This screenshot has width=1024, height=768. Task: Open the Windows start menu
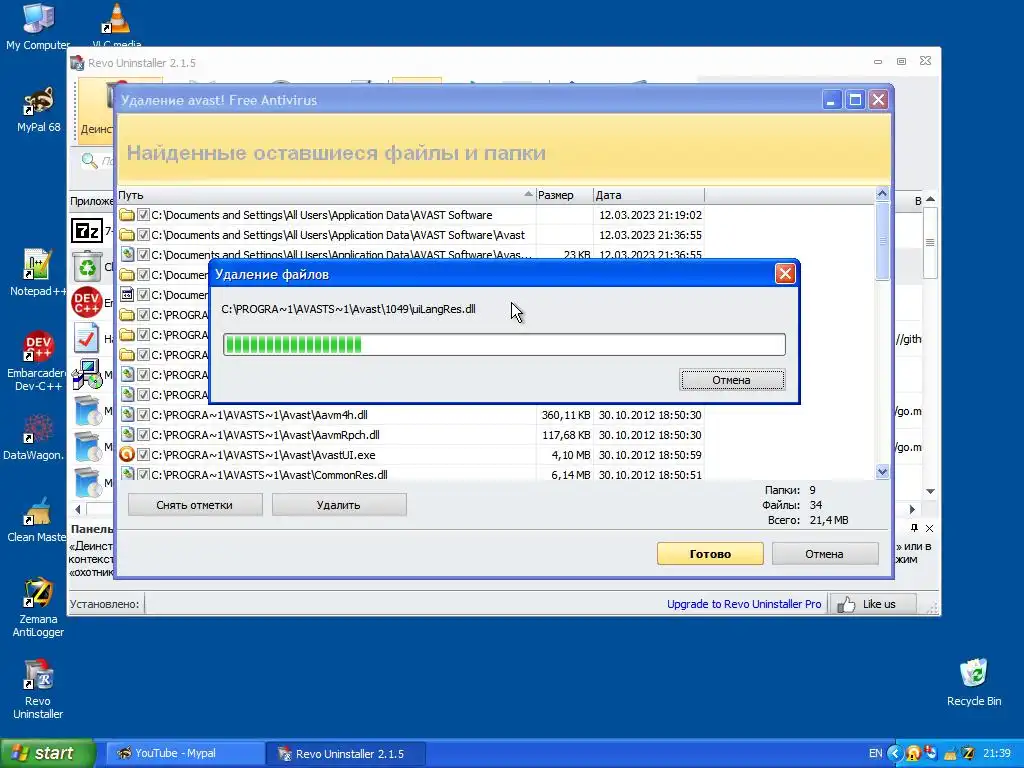pos(47,754)
